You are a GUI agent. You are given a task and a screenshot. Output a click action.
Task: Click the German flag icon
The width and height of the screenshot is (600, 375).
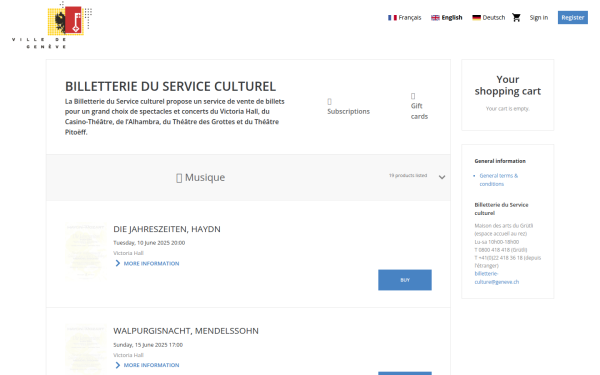(x=476, y=18)
